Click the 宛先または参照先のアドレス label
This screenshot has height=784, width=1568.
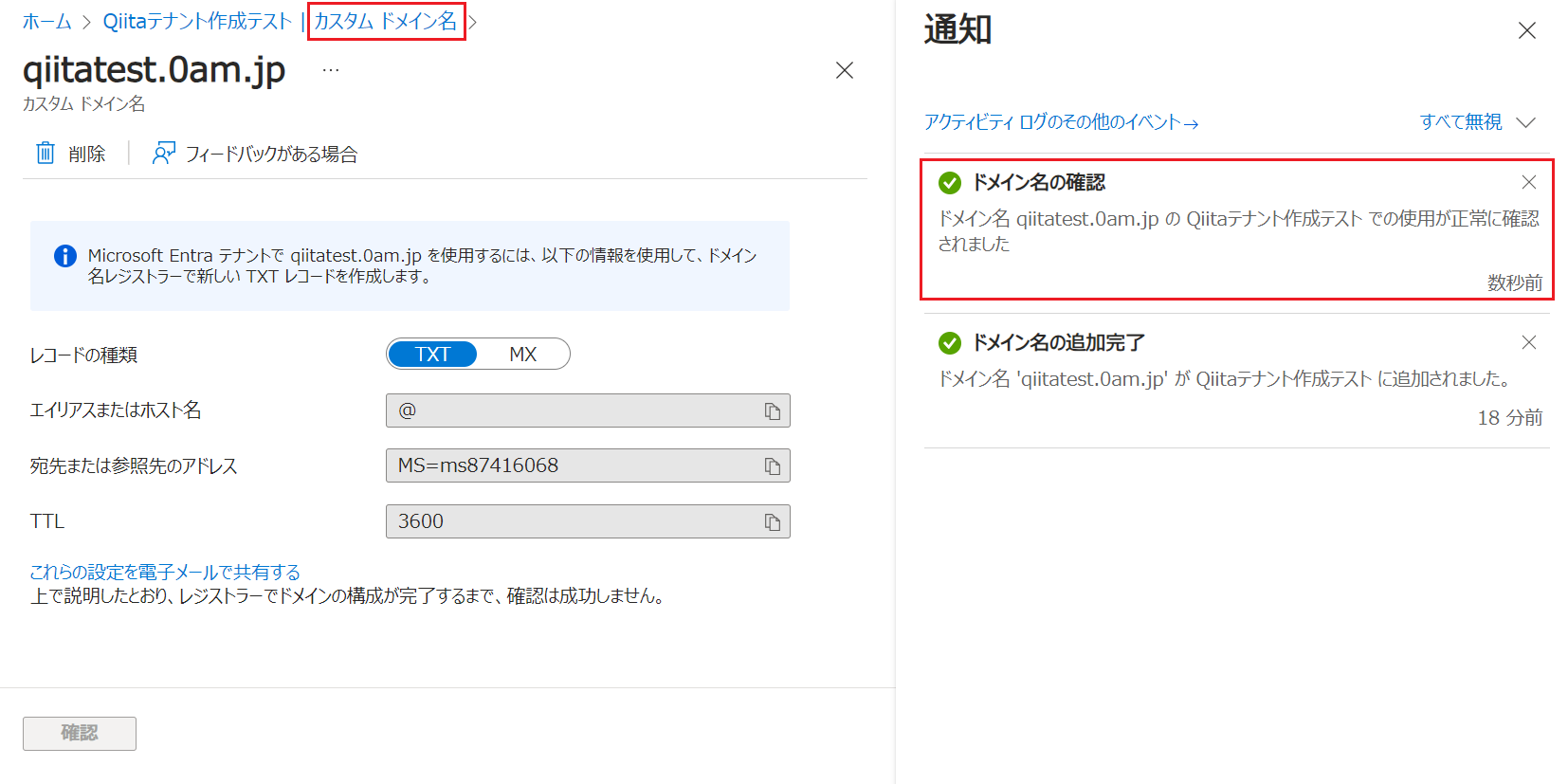[134, 465]
